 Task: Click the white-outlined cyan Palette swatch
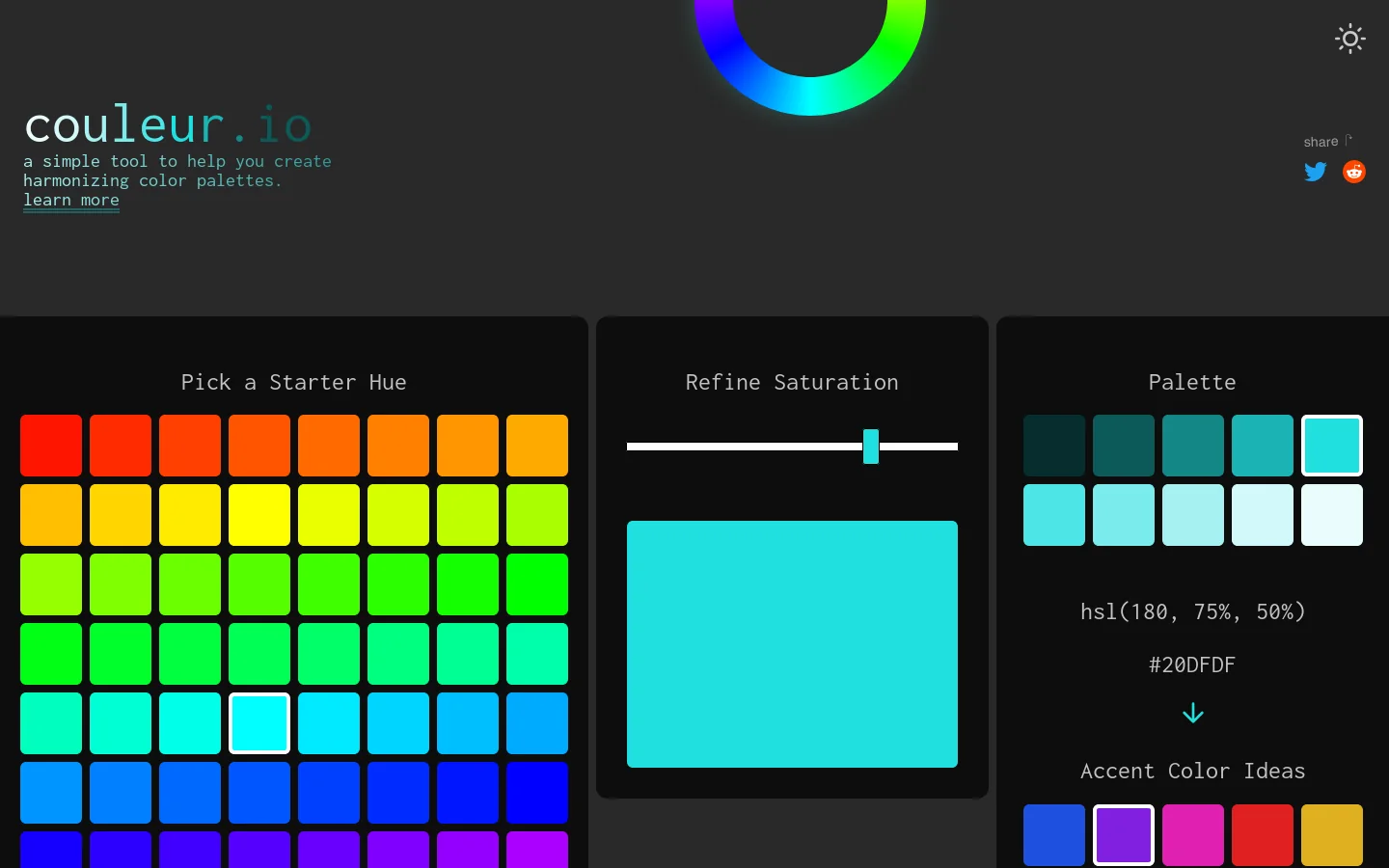[x=1332, y=446]
